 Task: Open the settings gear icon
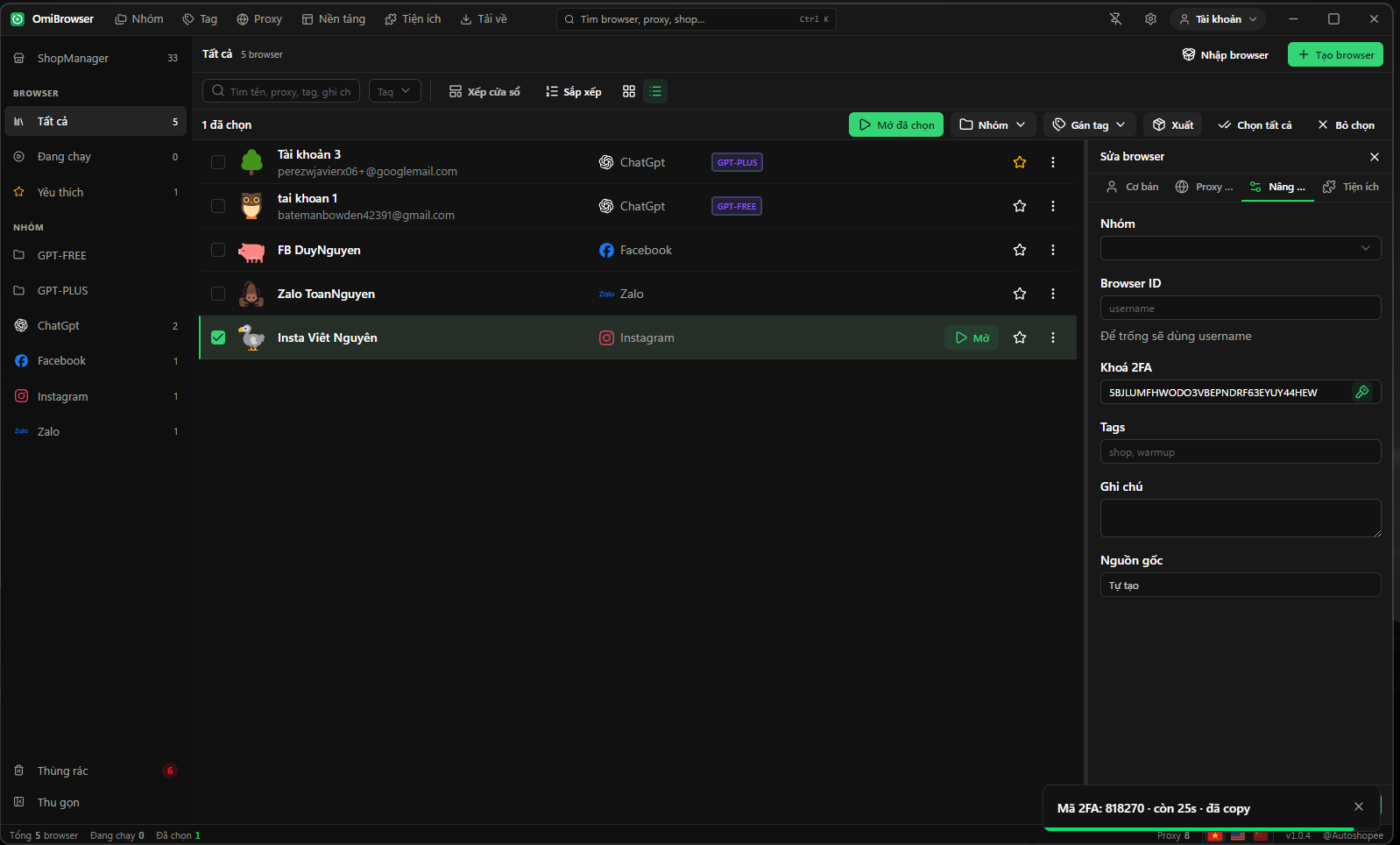pos(1150,19)
